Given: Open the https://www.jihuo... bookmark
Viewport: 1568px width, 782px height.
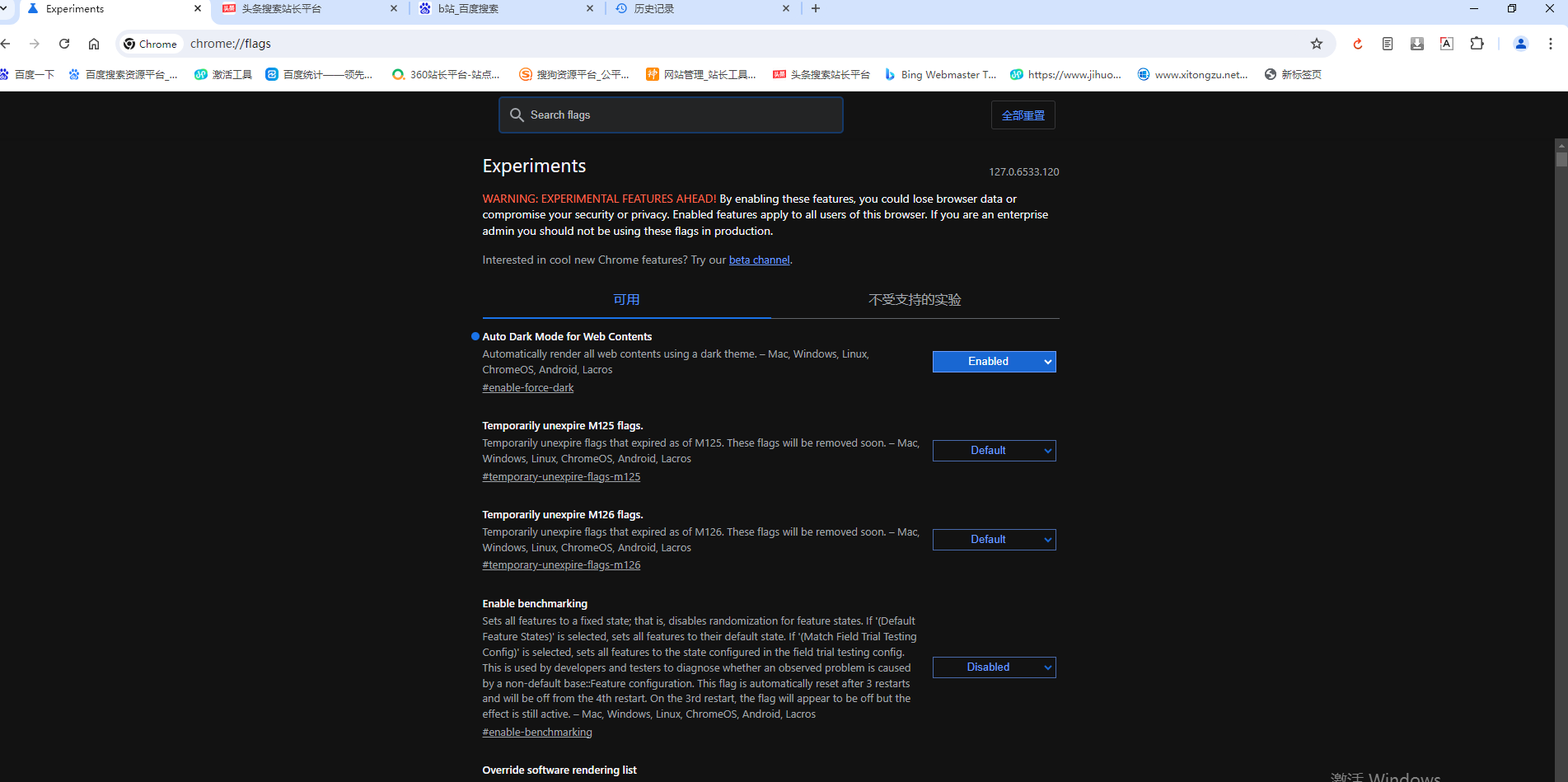Looking at the screenshot, I should point(1066,74).
